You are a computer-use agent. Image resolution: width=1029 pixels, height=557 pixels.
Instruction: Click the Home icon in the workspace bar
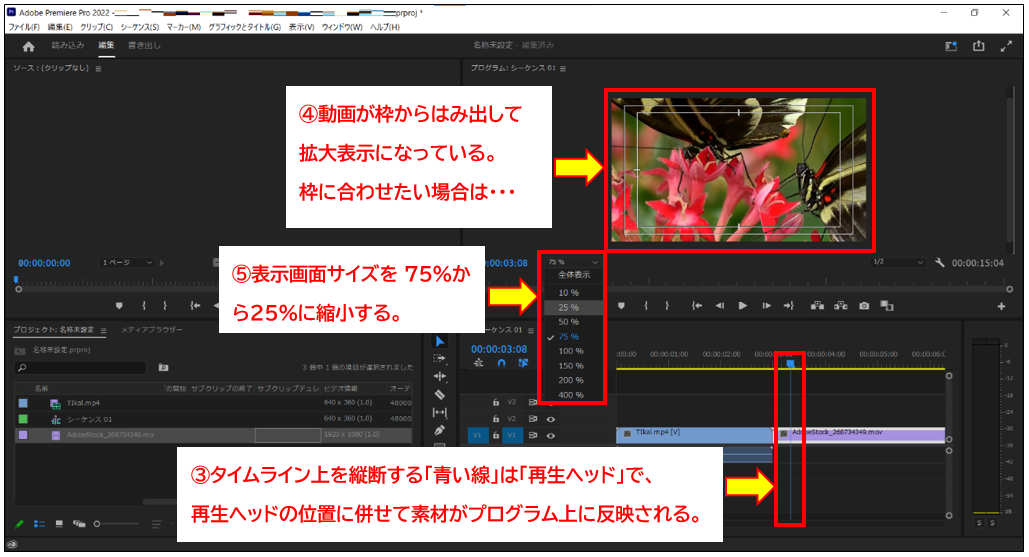pyautogui.click(x=28, y=47)
